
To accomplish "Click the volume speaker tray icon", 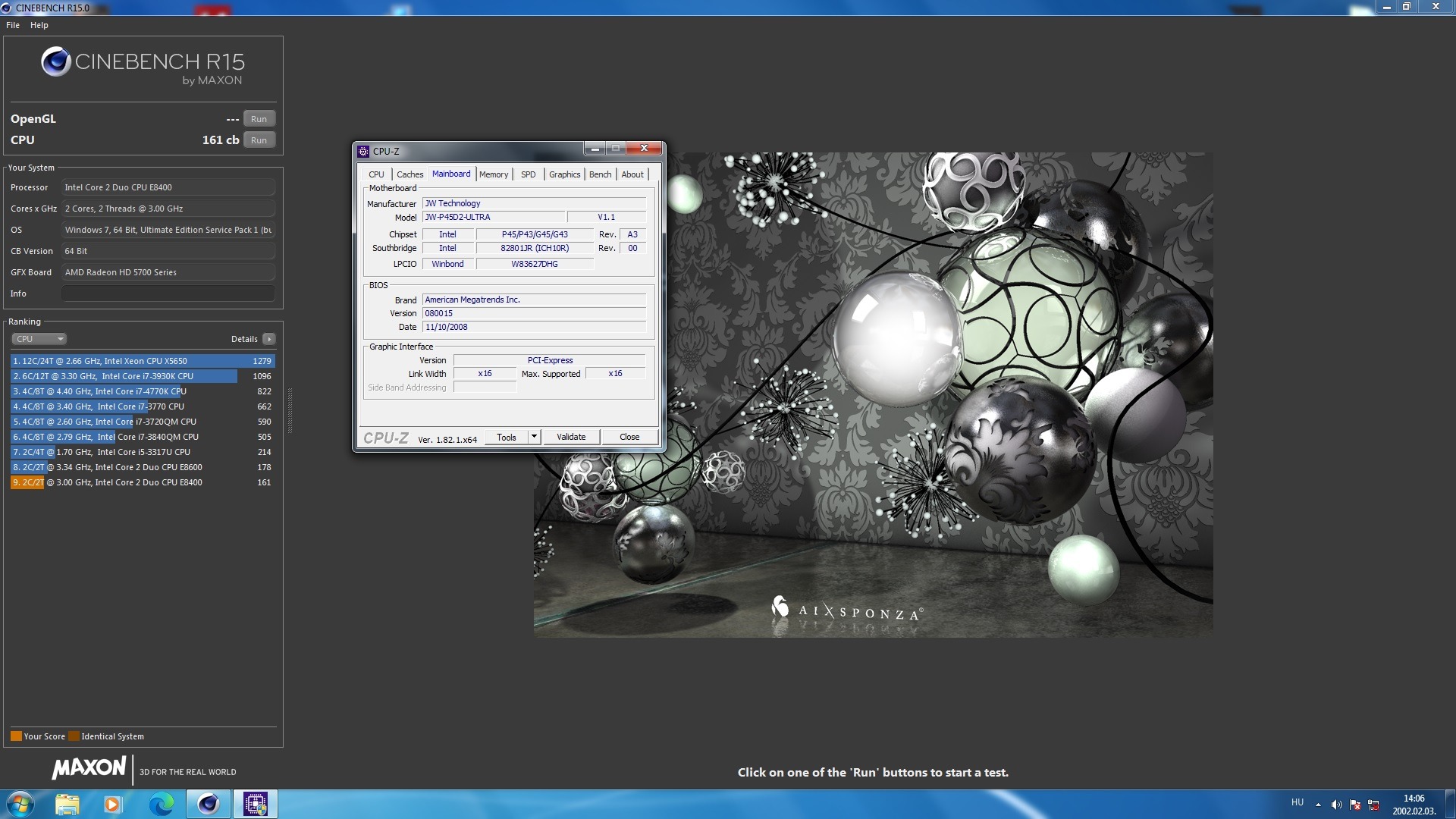I will (1336, 805).
